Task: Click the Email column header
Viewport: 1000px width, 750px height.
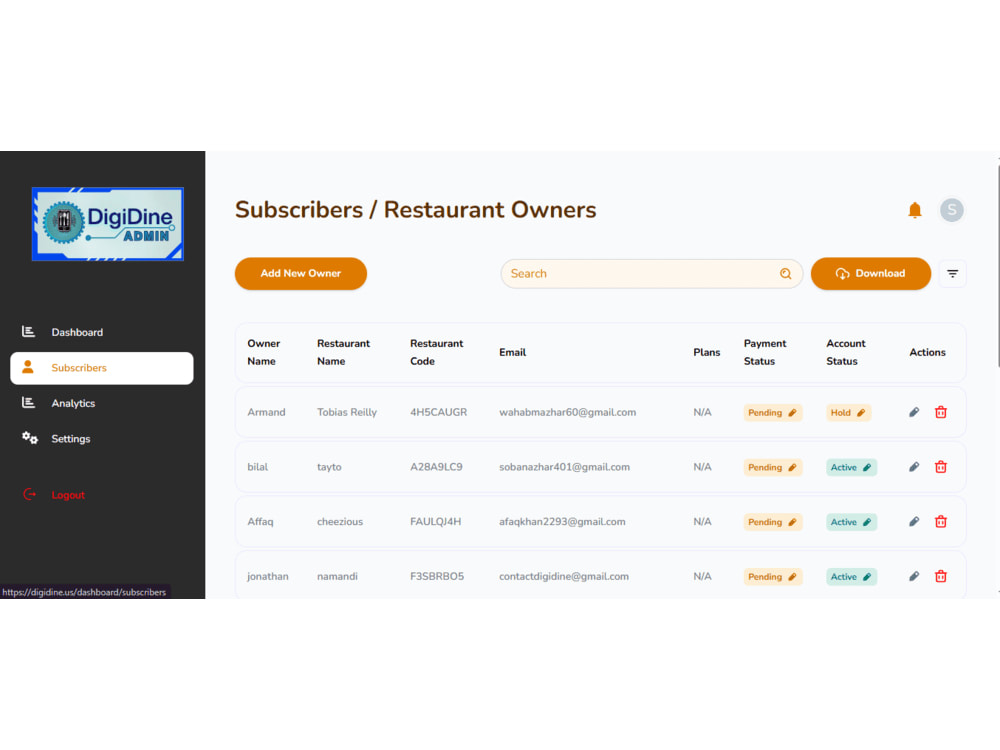Action: pos(512,353)
